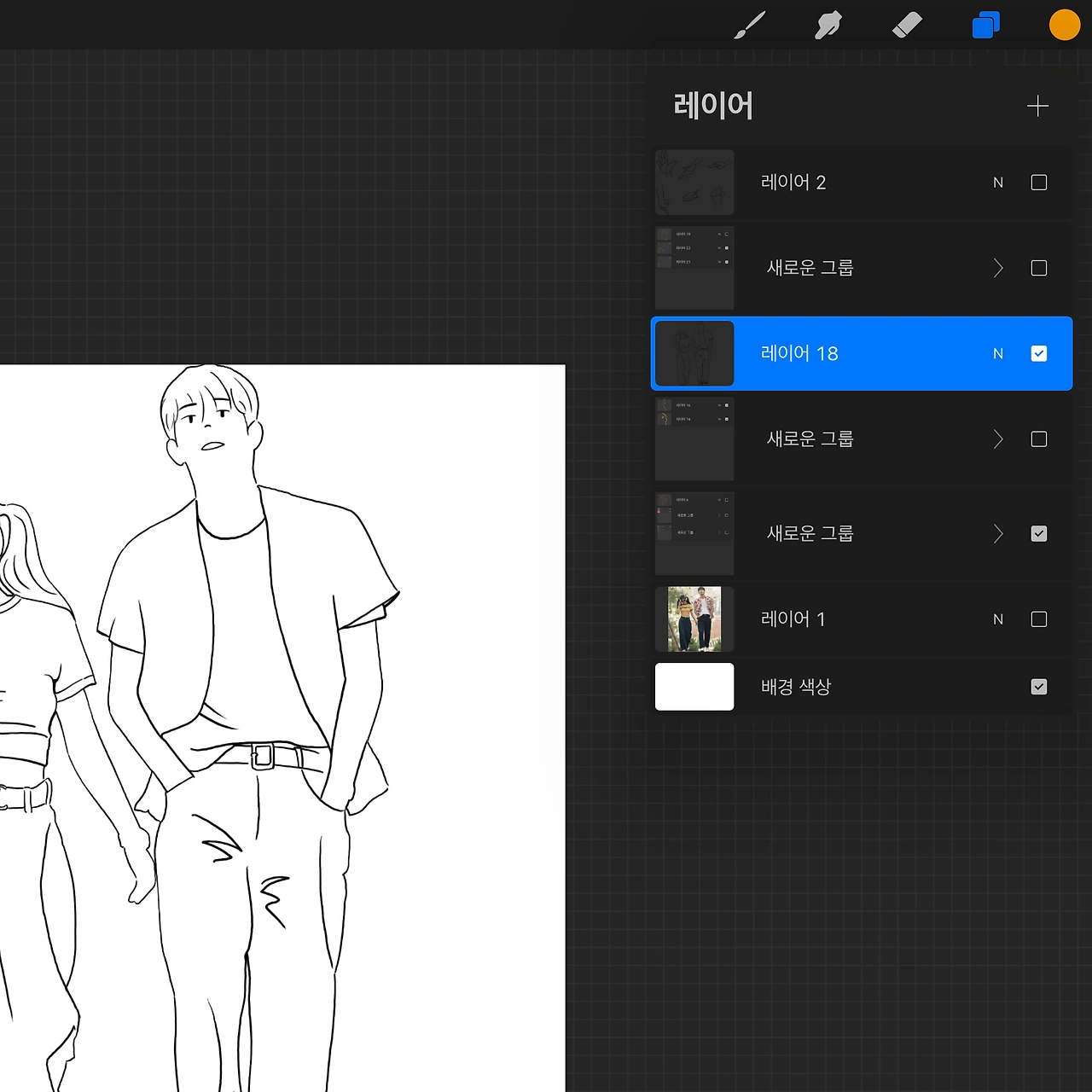Open blend mode N for 레이어 1
Screen dimensions: 1092x1092
pos(998,619)
